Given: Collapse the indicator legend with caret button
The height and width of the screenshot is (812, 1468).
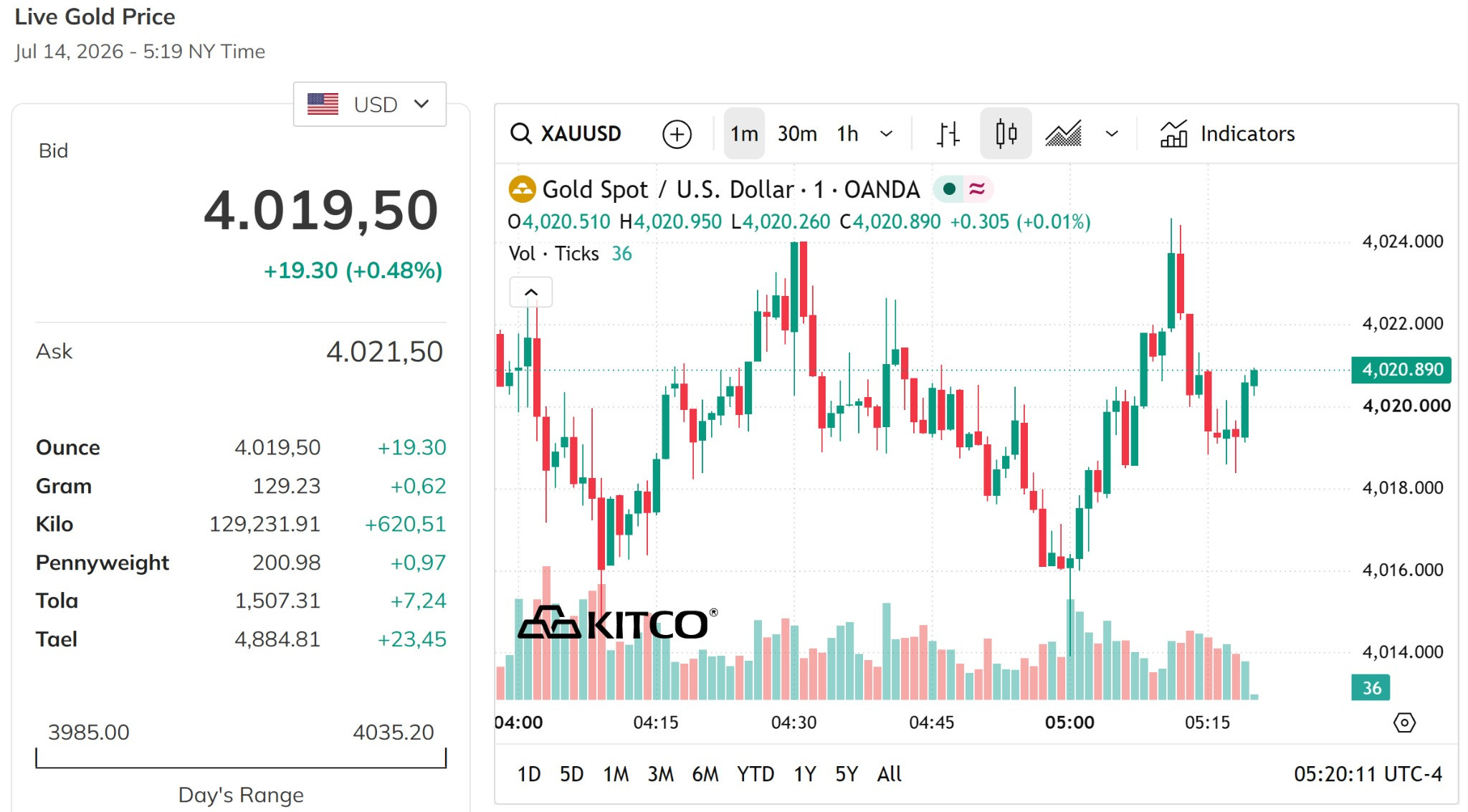Looking at the screenshot, I should point(530,292).
